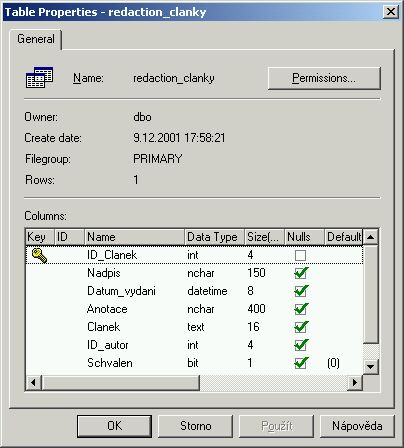Viewport: 404px width, 448px height.
Task: Click the table icon beside Name
Action: 39,77
